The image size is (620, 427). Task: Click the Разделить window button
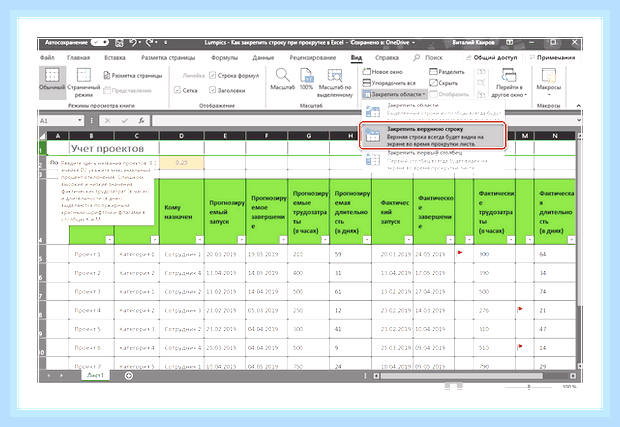[x=447, y=72]
